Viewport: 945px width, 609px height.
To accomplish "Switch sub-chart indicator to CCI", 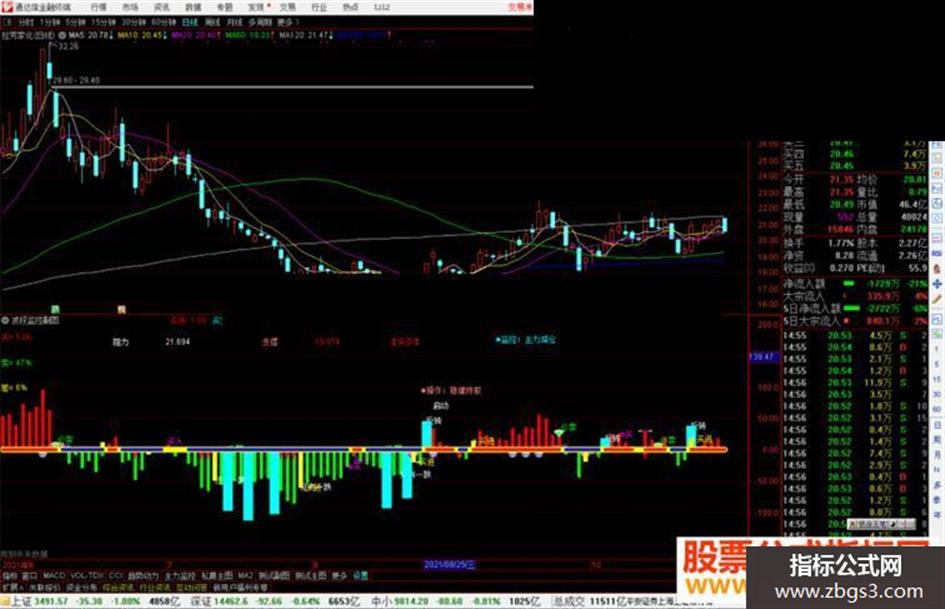I will tap(116, 576).
